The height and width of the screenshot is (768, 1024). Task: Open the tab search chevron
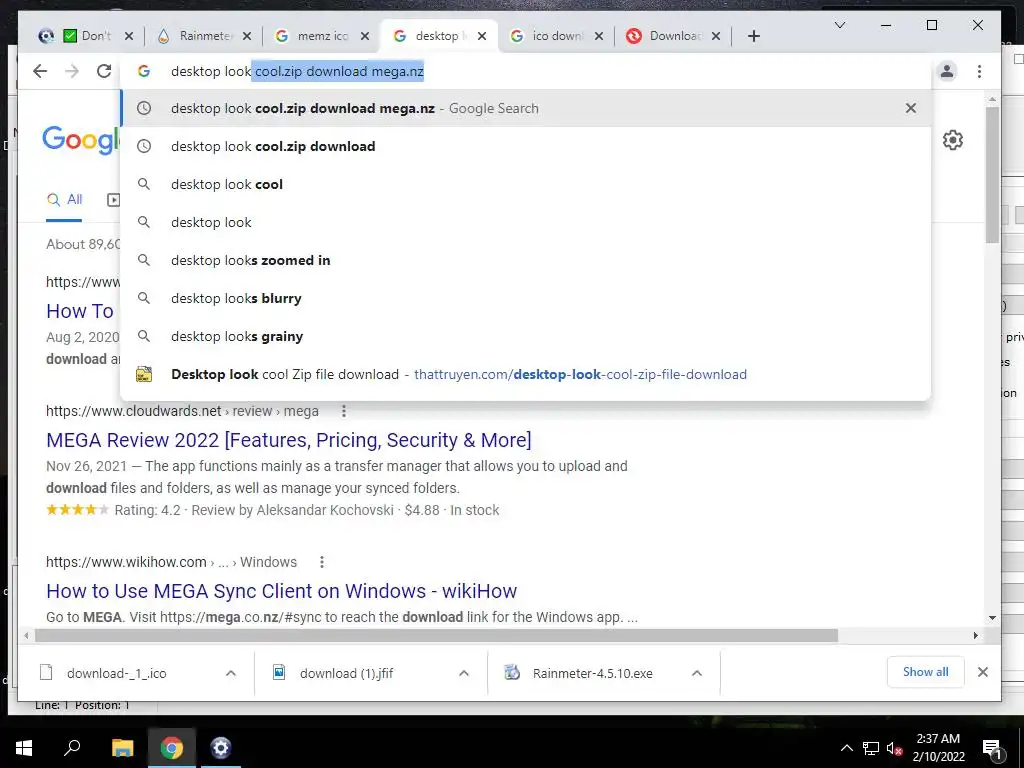(x=840, y=25)
